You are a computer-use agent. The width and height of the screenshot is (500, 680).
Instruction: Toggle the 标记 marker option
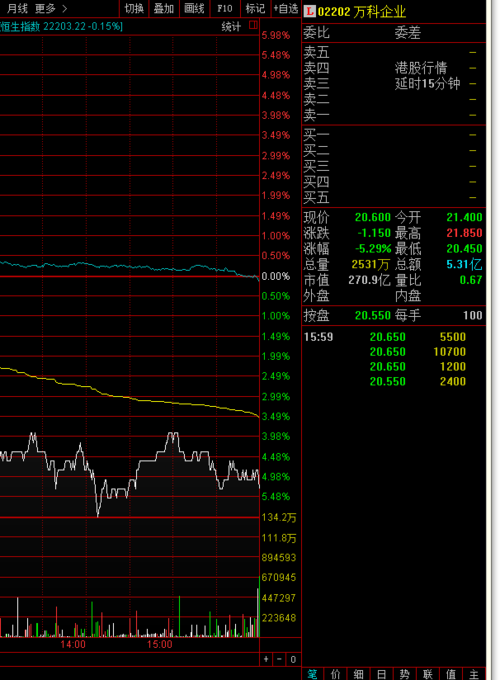(255, 8)
